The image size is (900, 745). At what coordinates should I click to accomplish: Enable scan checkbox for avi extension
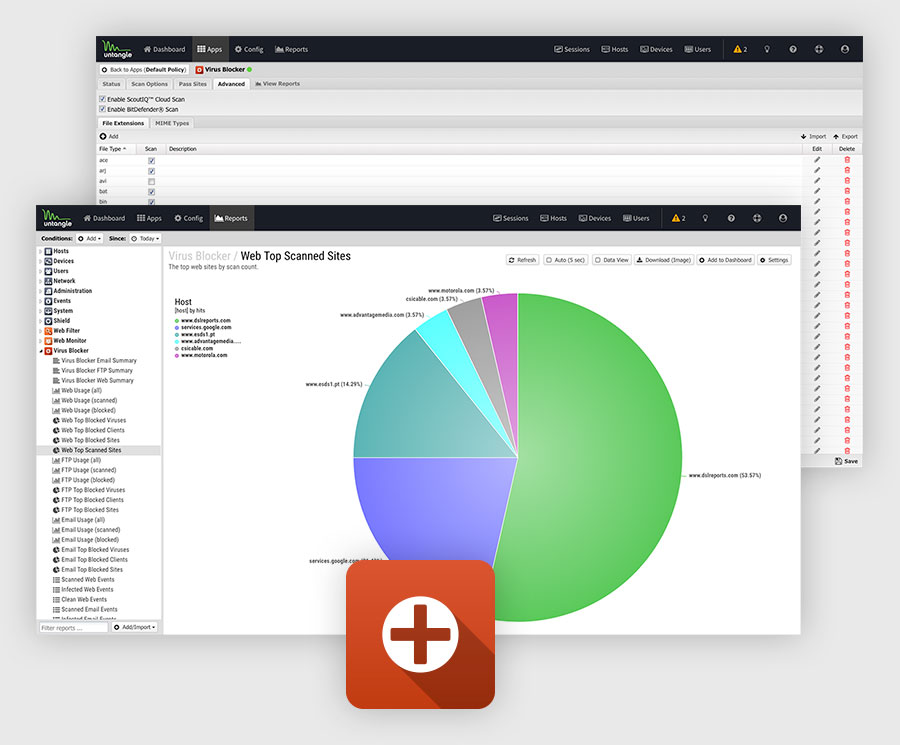[x=152, y=181]
